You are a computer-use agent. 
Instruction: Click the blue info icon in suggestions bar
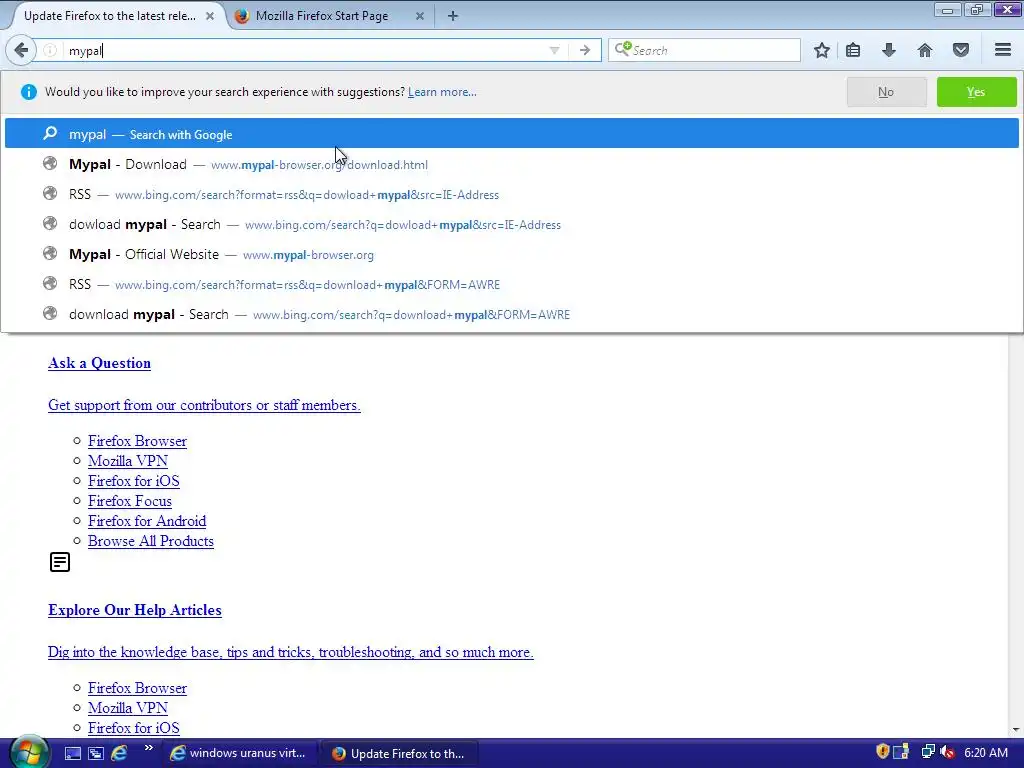(x=29, y=92)
